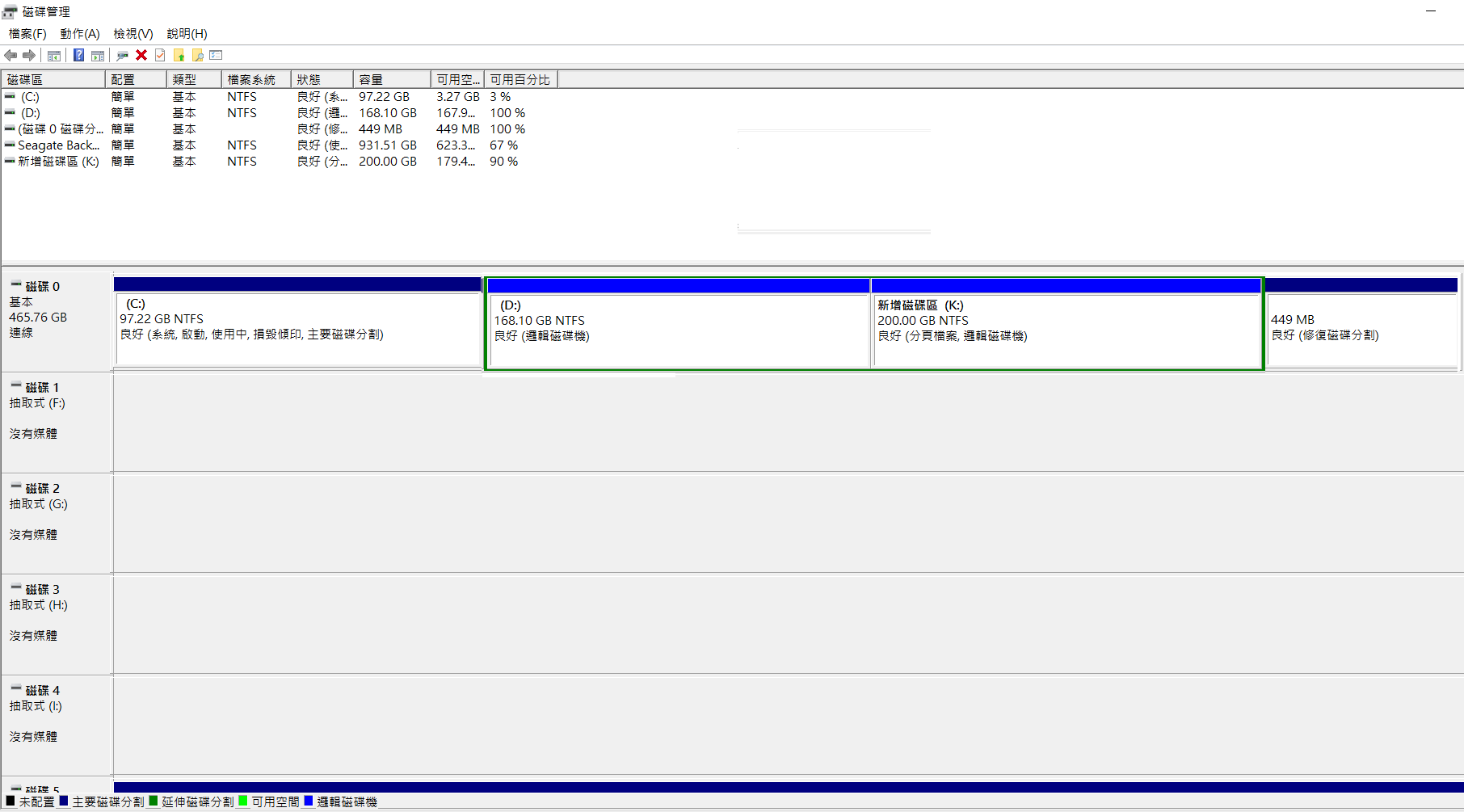
Task: Open the 檢視(V) menu
Action: pyautogui.click(x=133, y=33)
